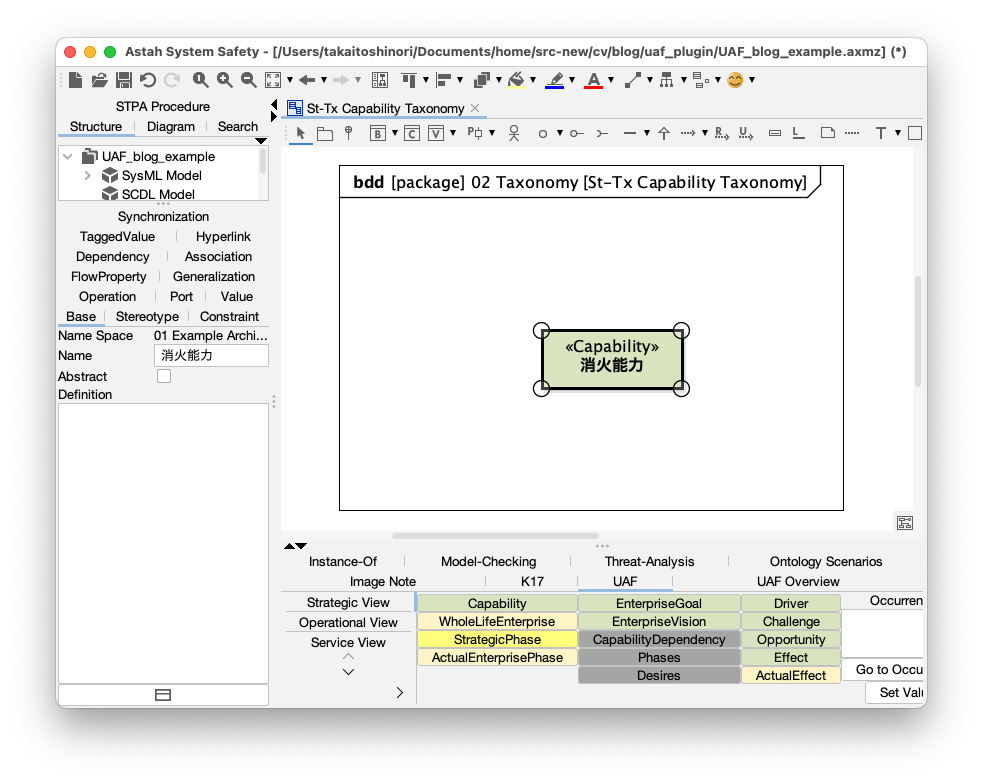Viewport: 983px width, 782px height.
Task: Open the UAF Overview tab
Action: tap(797, 581)
